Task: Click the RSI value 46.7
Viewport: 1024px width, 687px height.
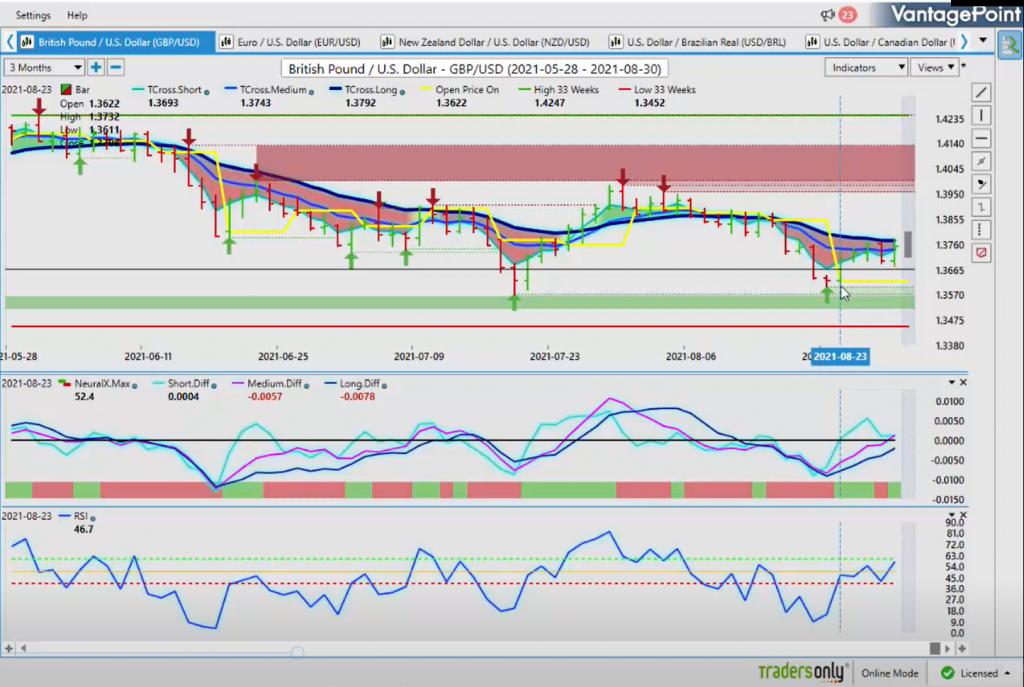Action: click(84, 529)
